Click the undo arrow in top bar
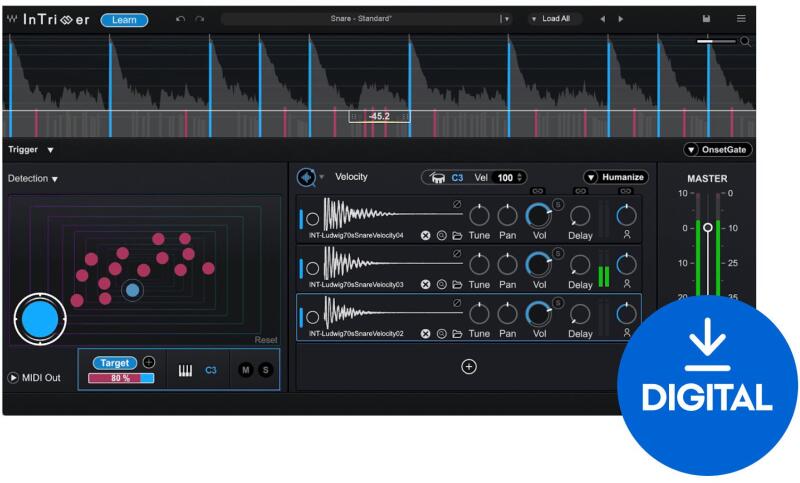800x483 pixels. (x=179, y=19)
